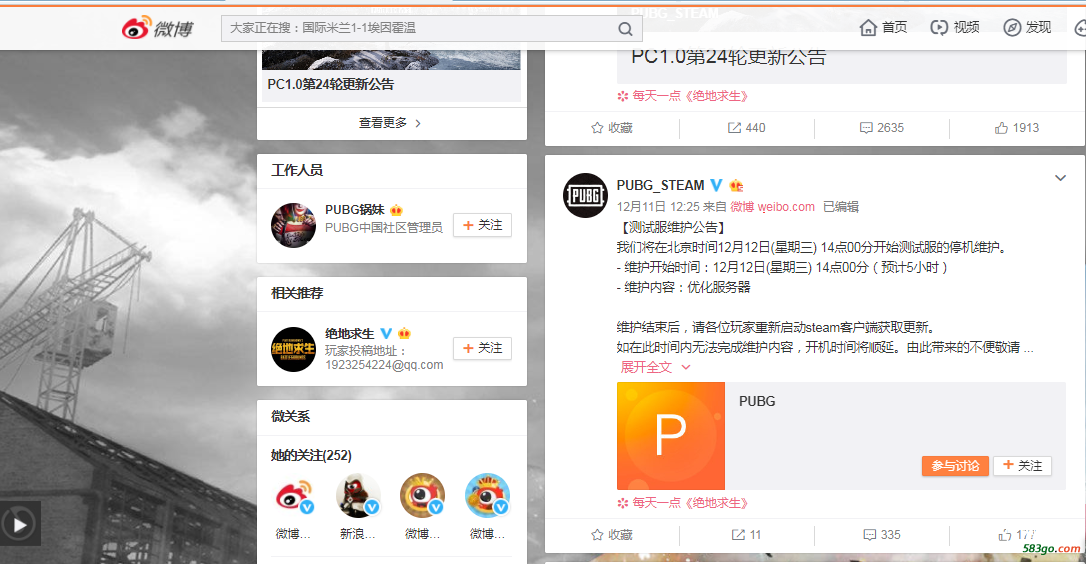Click PC1.0第24轮更新公告 title in right post card

[x=729, y=57]
